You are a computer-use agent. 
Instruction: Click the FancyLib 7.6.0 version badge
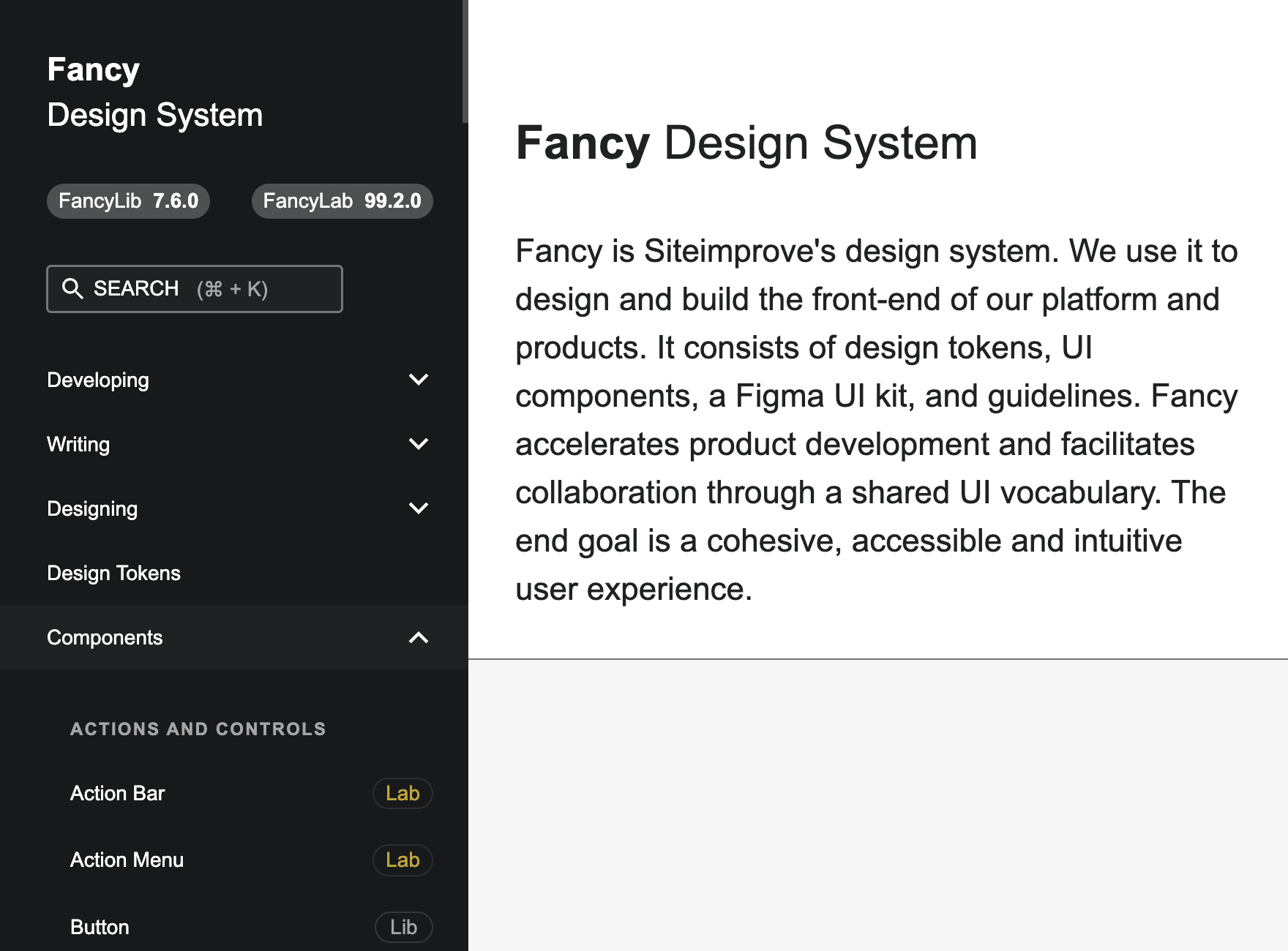click(128, 201)
